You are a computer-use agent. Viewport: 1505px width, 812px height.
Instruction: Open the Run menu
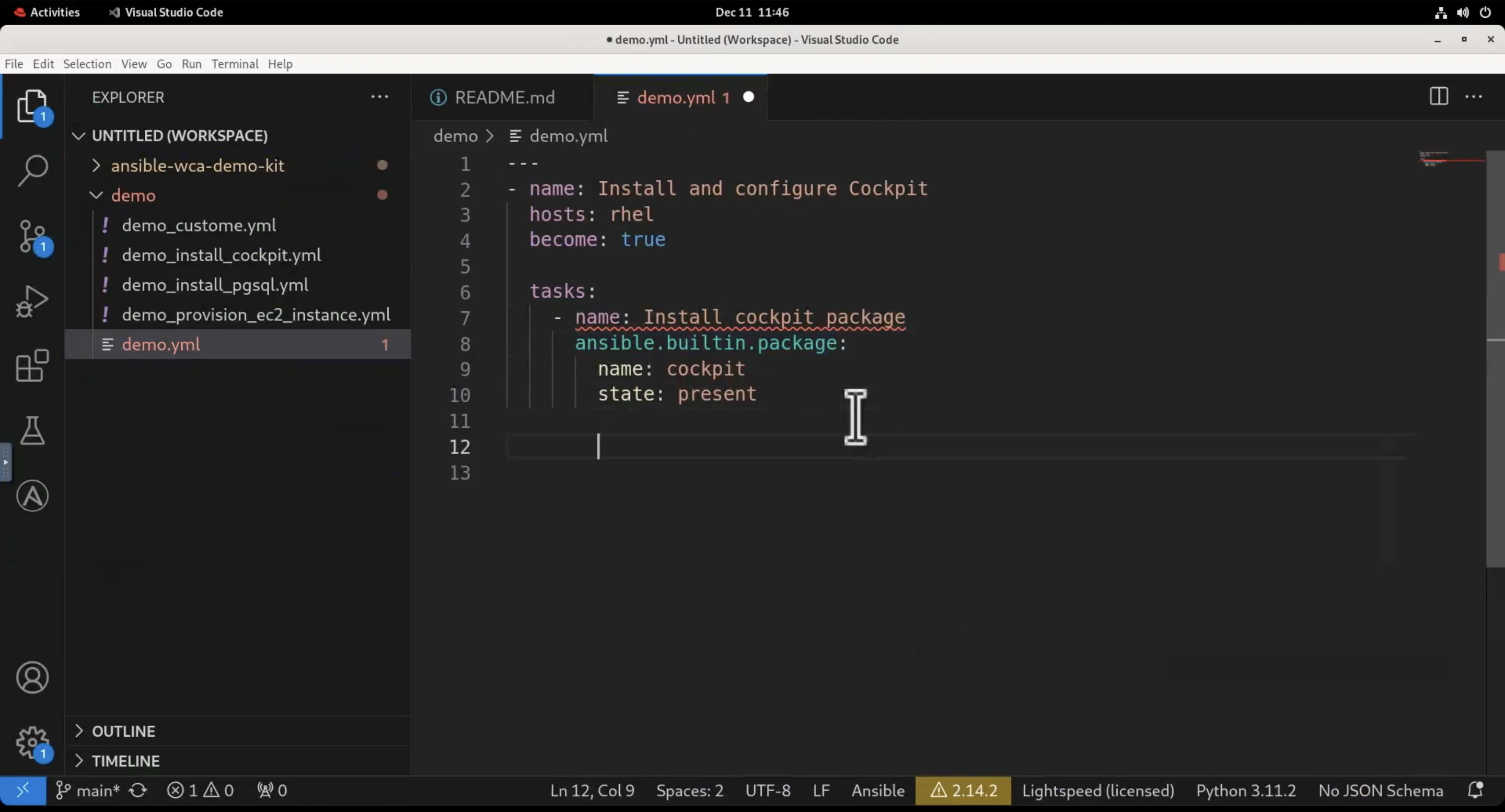click(192, 64)
